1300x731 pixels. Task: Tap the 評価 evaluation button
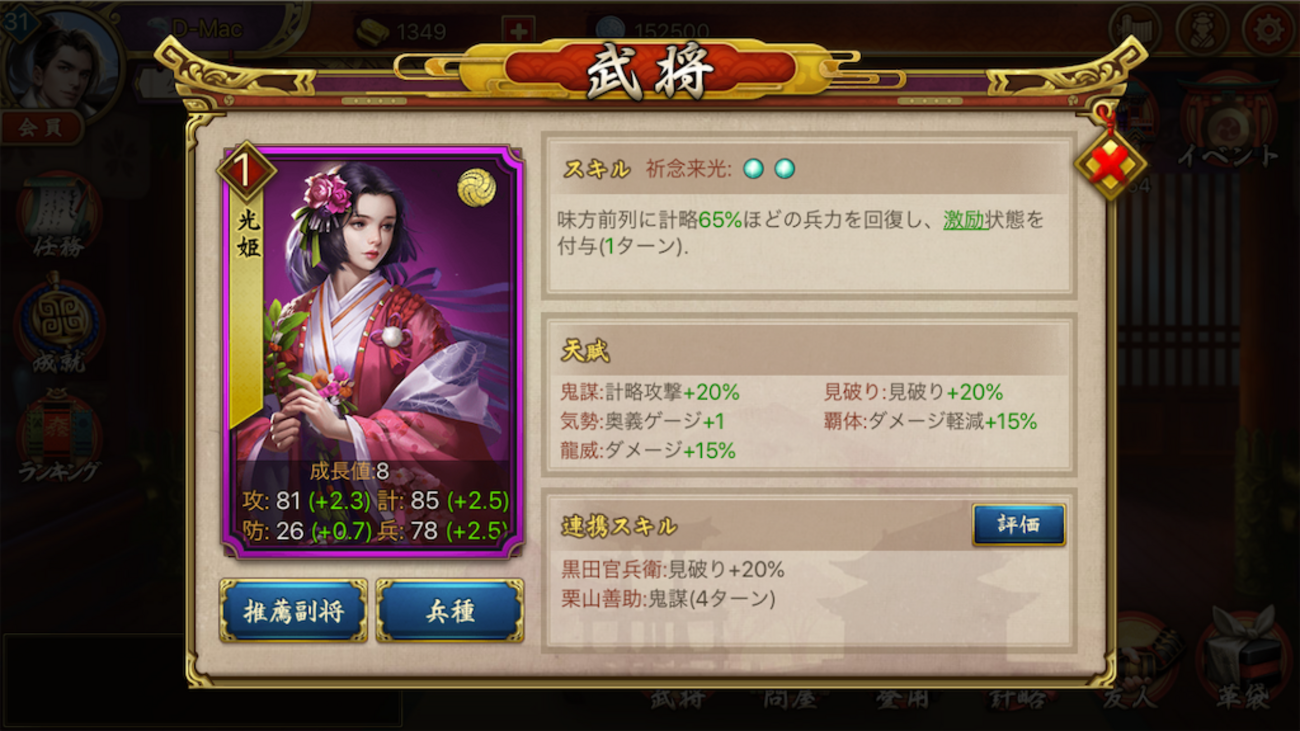point(1018,525)
